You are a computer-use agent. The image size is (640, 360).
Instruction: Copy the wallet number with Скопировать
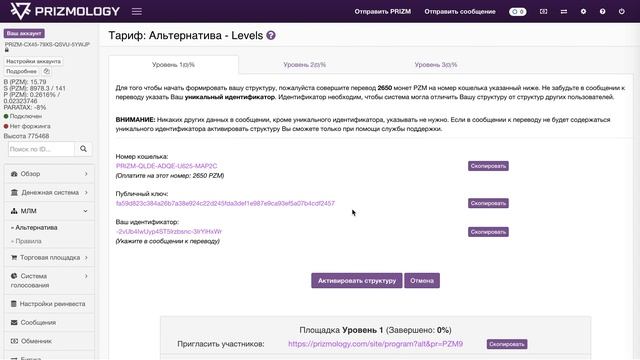tap(488, 166)
